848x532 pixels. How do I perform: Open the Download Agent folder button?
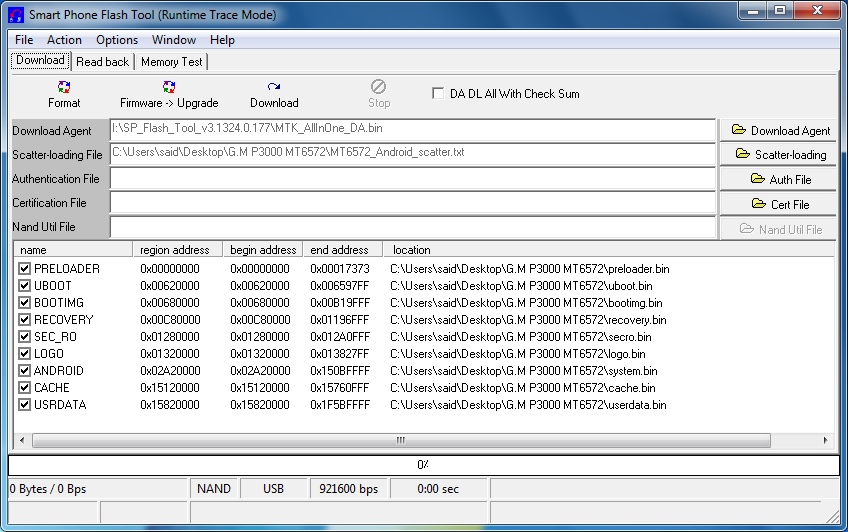[778, 130]
